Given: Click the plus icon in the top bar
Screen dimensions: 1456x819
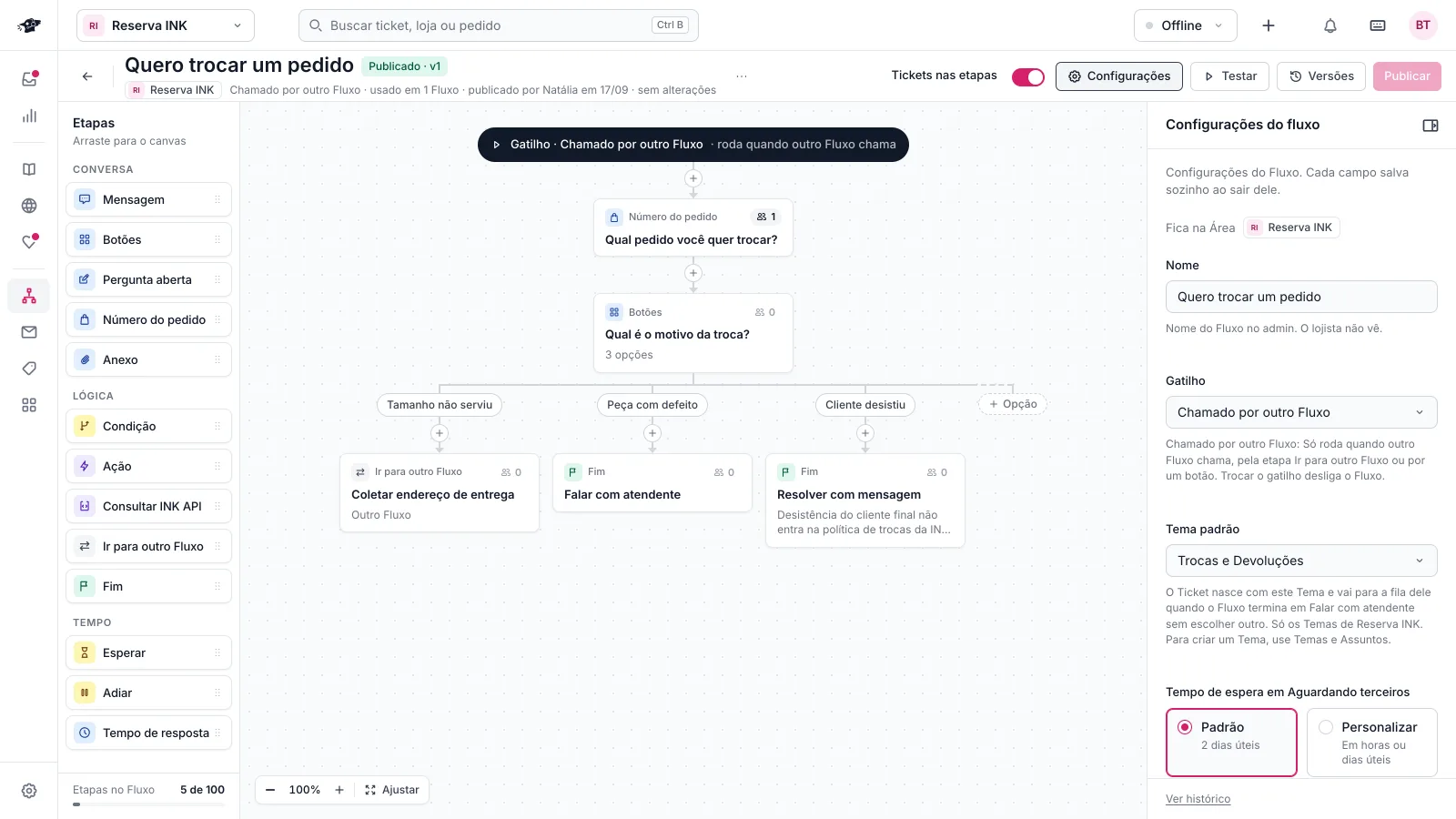Looking at the screenshot, I should pos(1269,25).
